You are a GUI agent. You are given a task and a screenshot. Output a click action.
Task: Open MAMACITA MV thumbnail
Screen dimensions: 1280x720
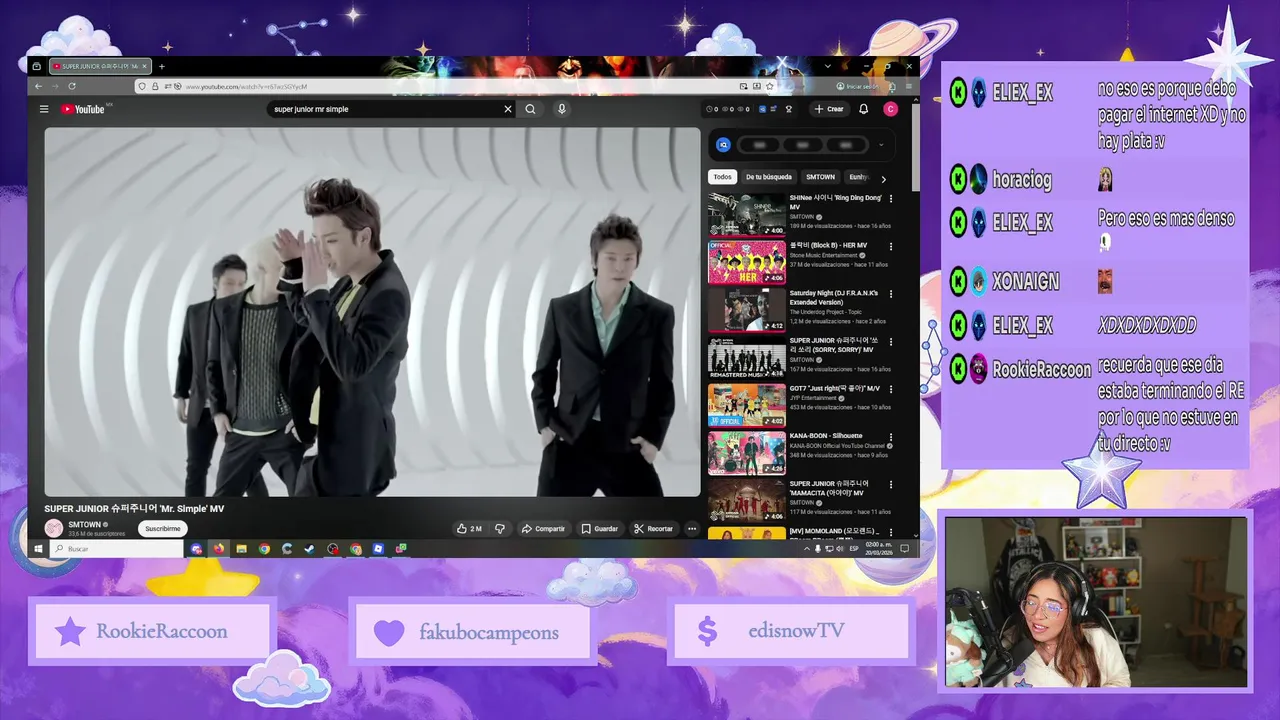point(747,501)
